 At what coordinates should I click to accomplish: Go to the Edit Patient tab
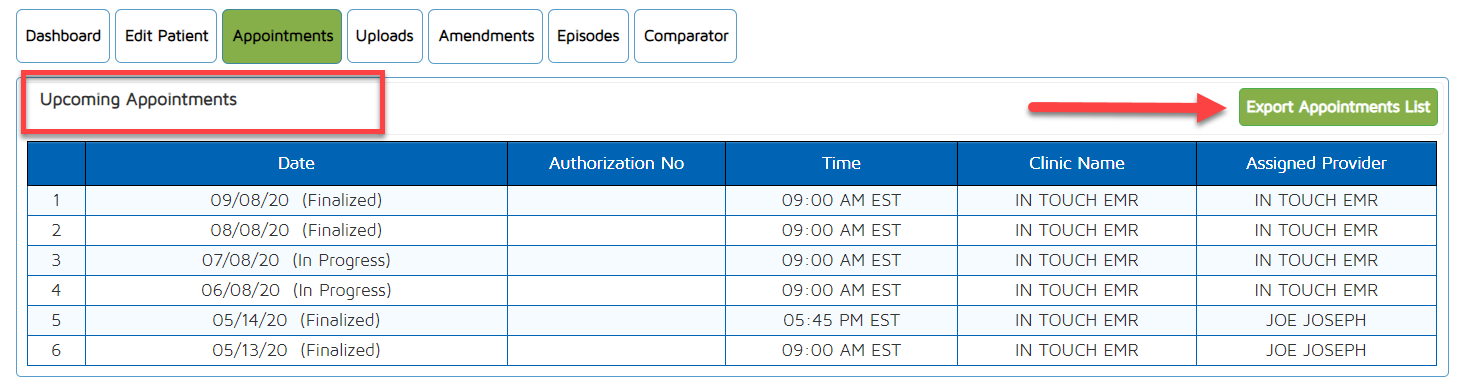pos(166,36)
